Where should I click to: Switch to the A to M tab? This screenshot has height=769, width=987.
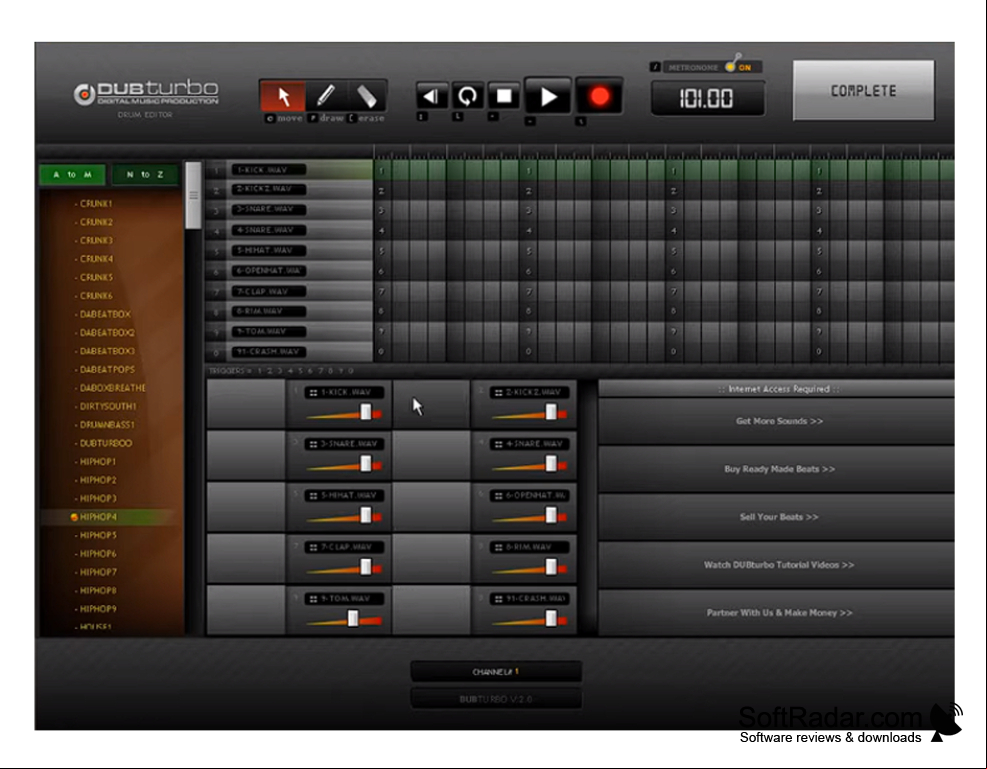pos(72,174)
